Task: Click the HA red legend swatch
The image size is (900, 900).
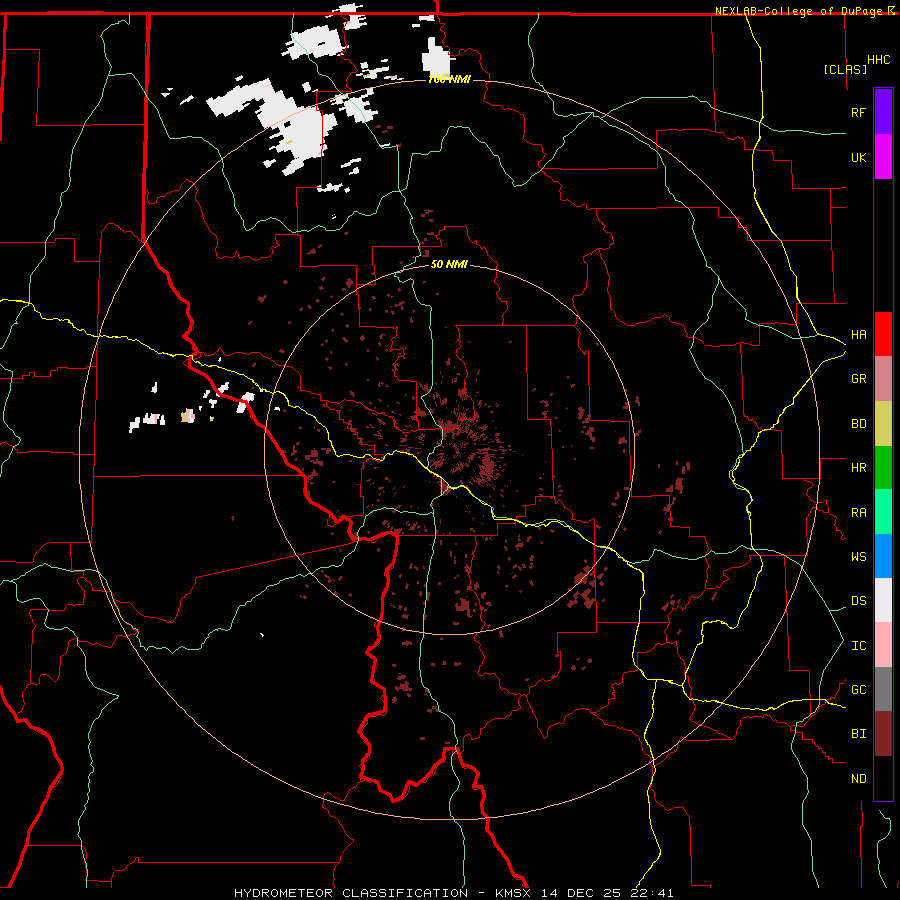Action: tap(883, 334)
